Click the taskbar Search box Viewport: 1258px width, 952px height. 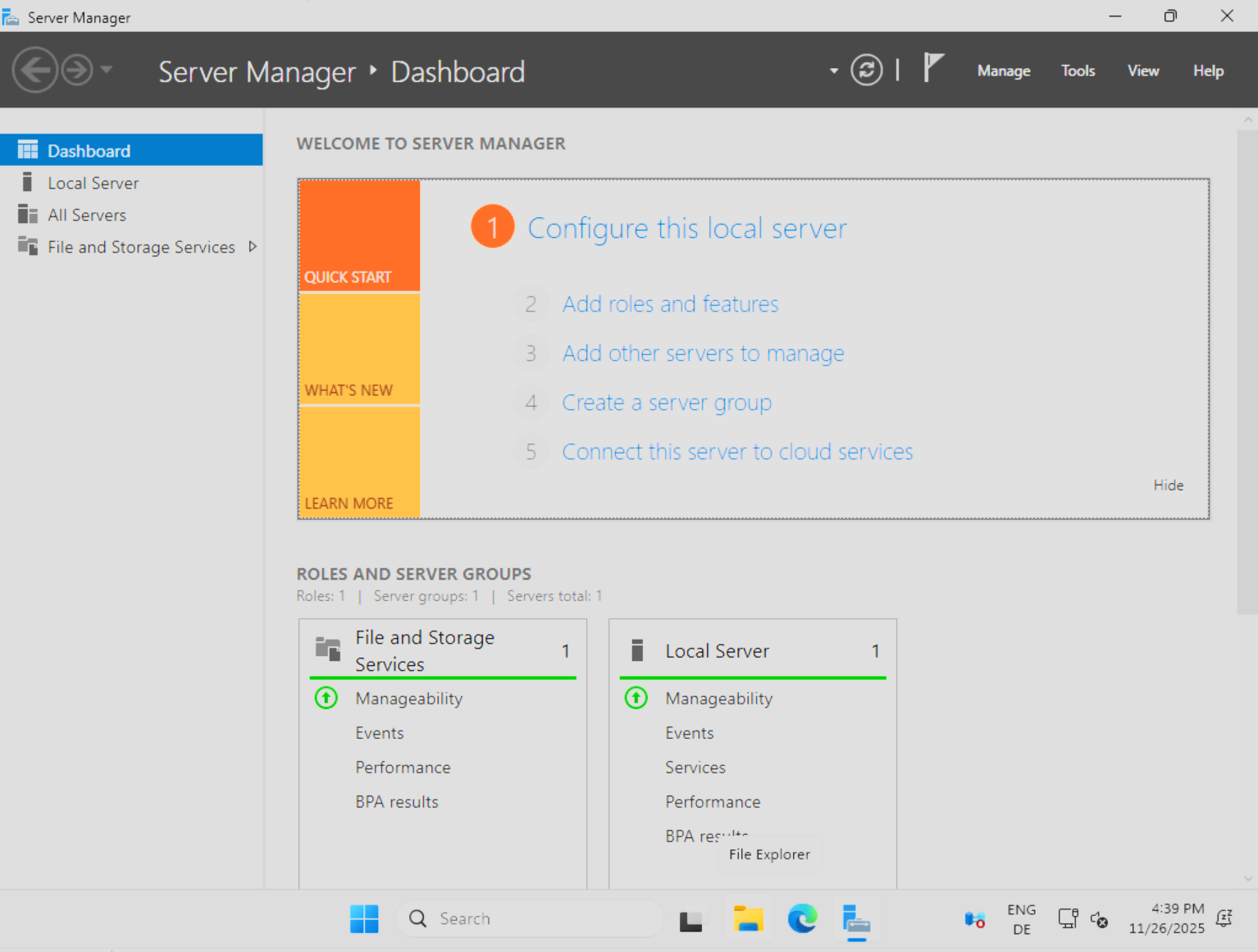tap(530, 918)
